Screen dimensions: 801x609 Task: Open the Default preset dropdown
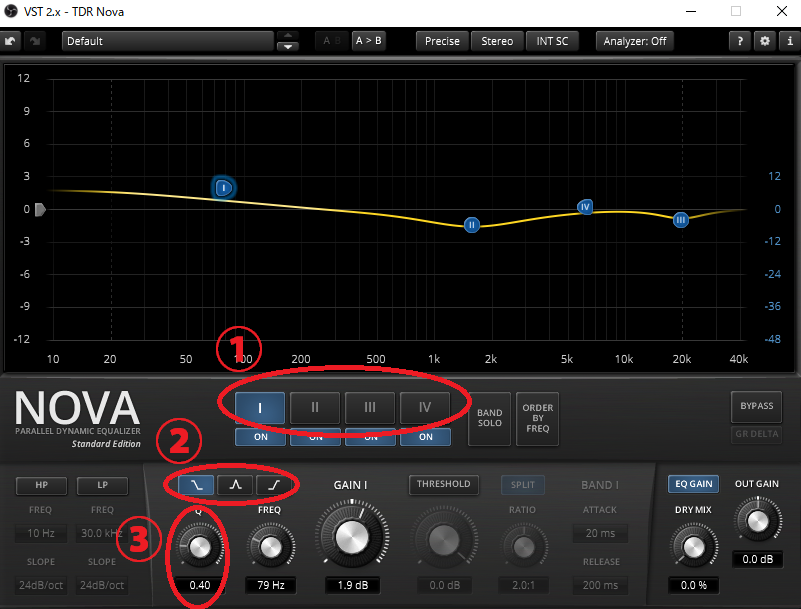[168, 41]
